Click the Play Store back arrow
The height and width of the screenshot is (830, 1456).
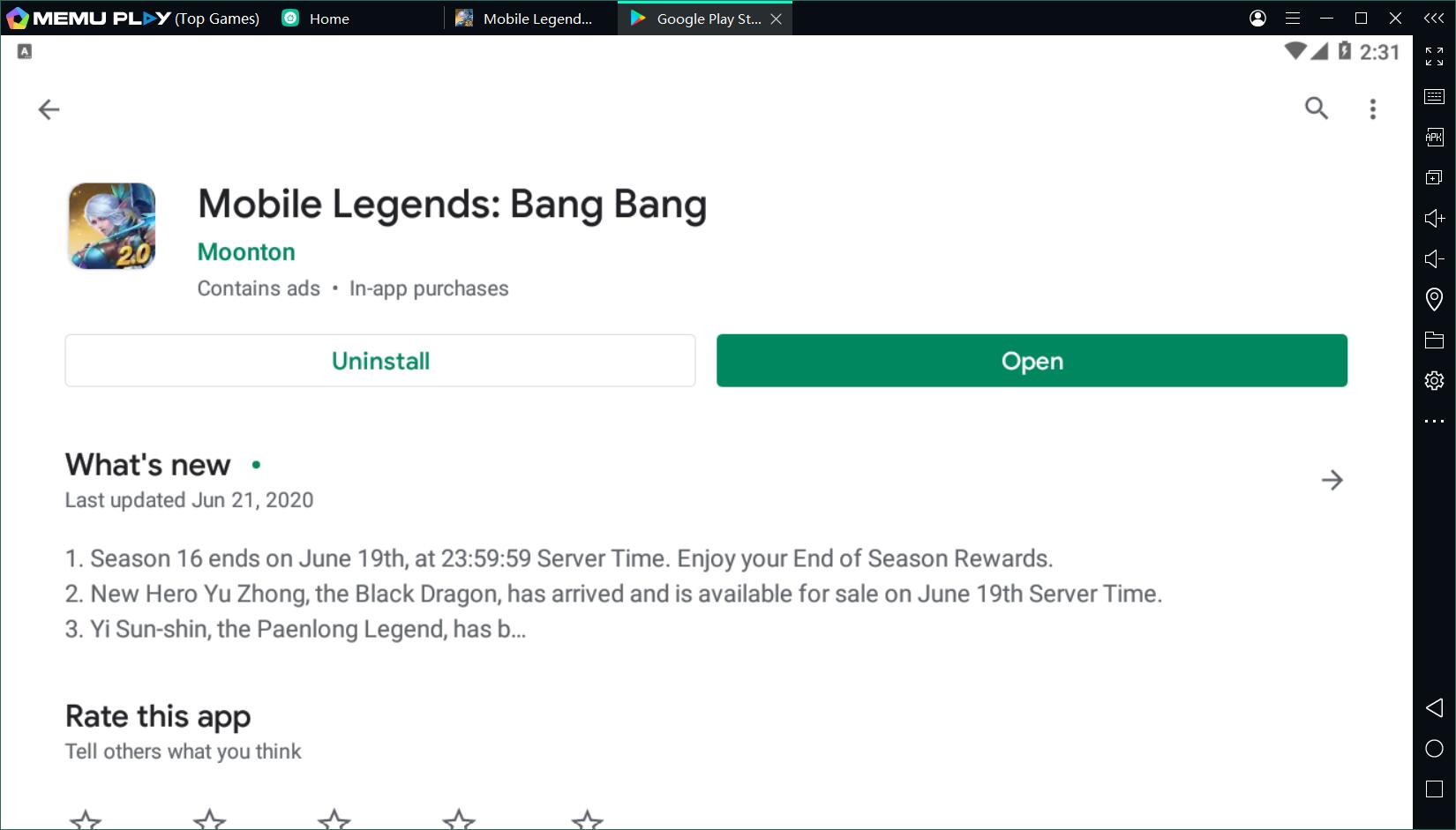tap(49, 109)
